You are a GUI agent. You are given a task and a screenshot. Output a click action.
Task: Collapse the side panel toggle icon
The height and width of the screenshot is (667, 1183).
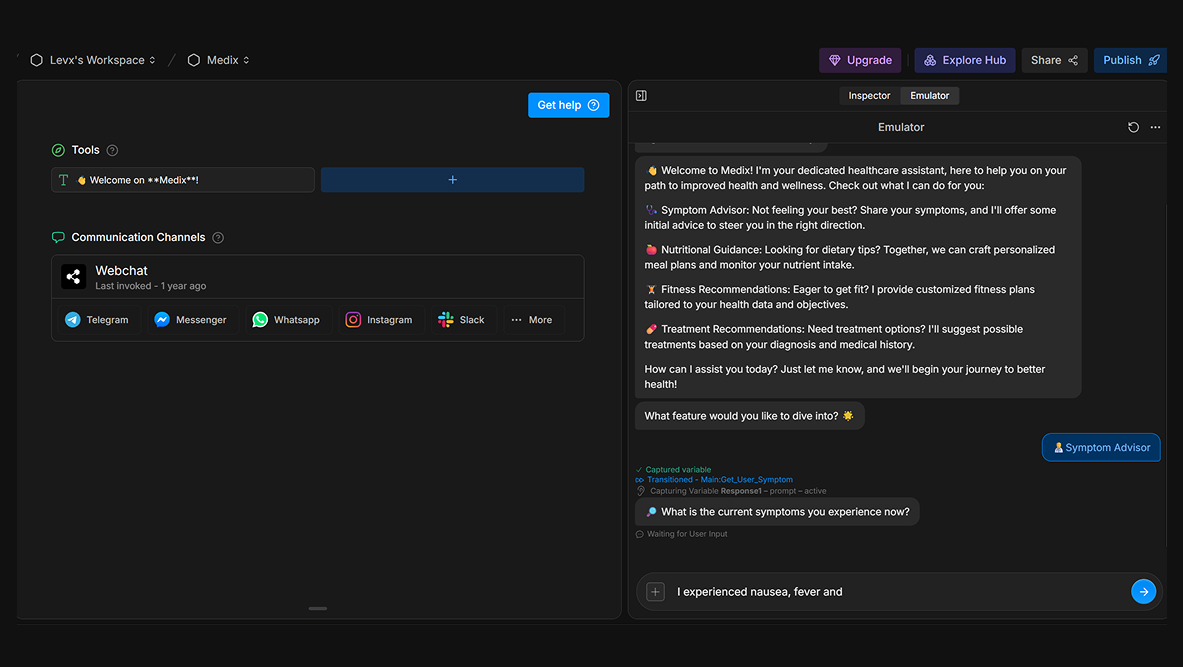[x=641, y=96]
